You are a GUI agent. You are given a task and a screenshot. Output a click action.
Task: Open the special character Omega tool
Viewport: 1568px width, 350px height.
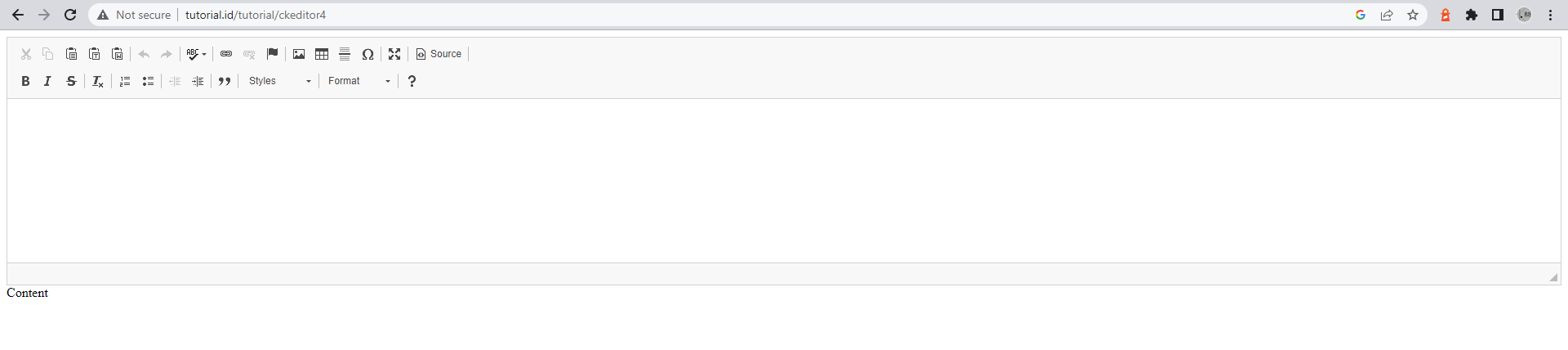click(x=367, y=54)
